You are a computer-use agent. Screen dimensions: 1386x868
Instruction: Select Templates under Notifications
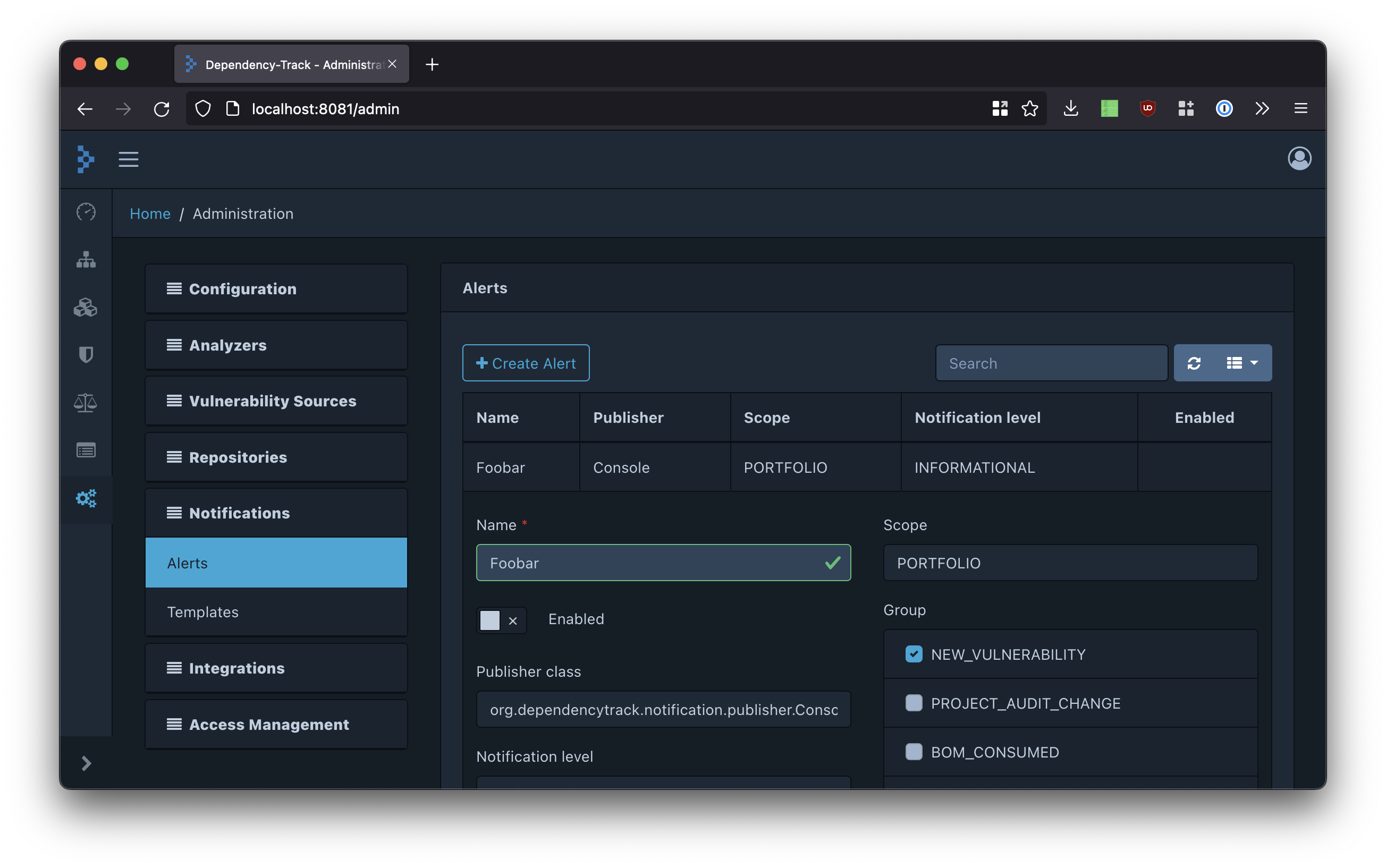pos(202,612)
